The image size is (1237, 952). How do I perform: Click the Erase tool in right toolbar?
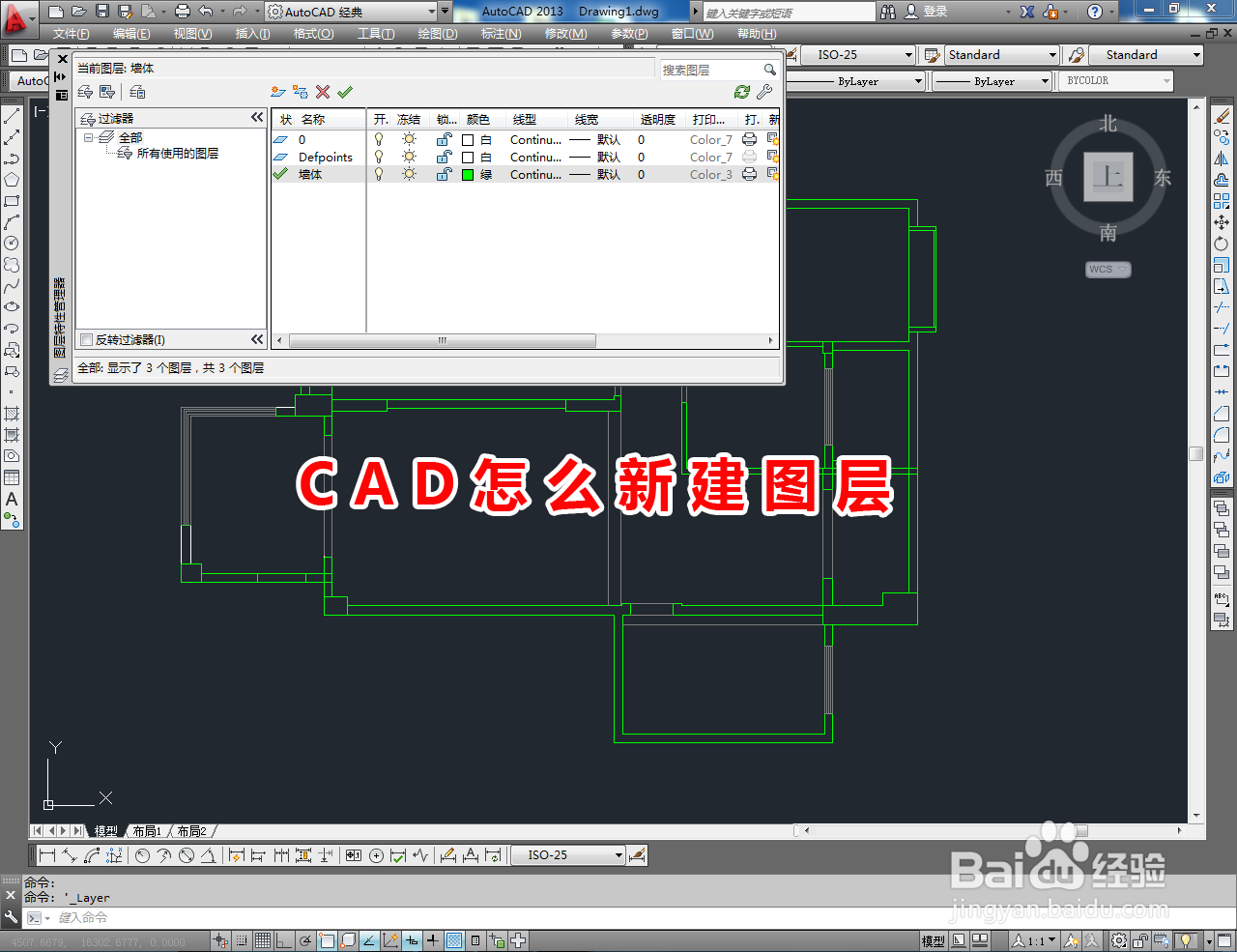(x=1222, y=116)
